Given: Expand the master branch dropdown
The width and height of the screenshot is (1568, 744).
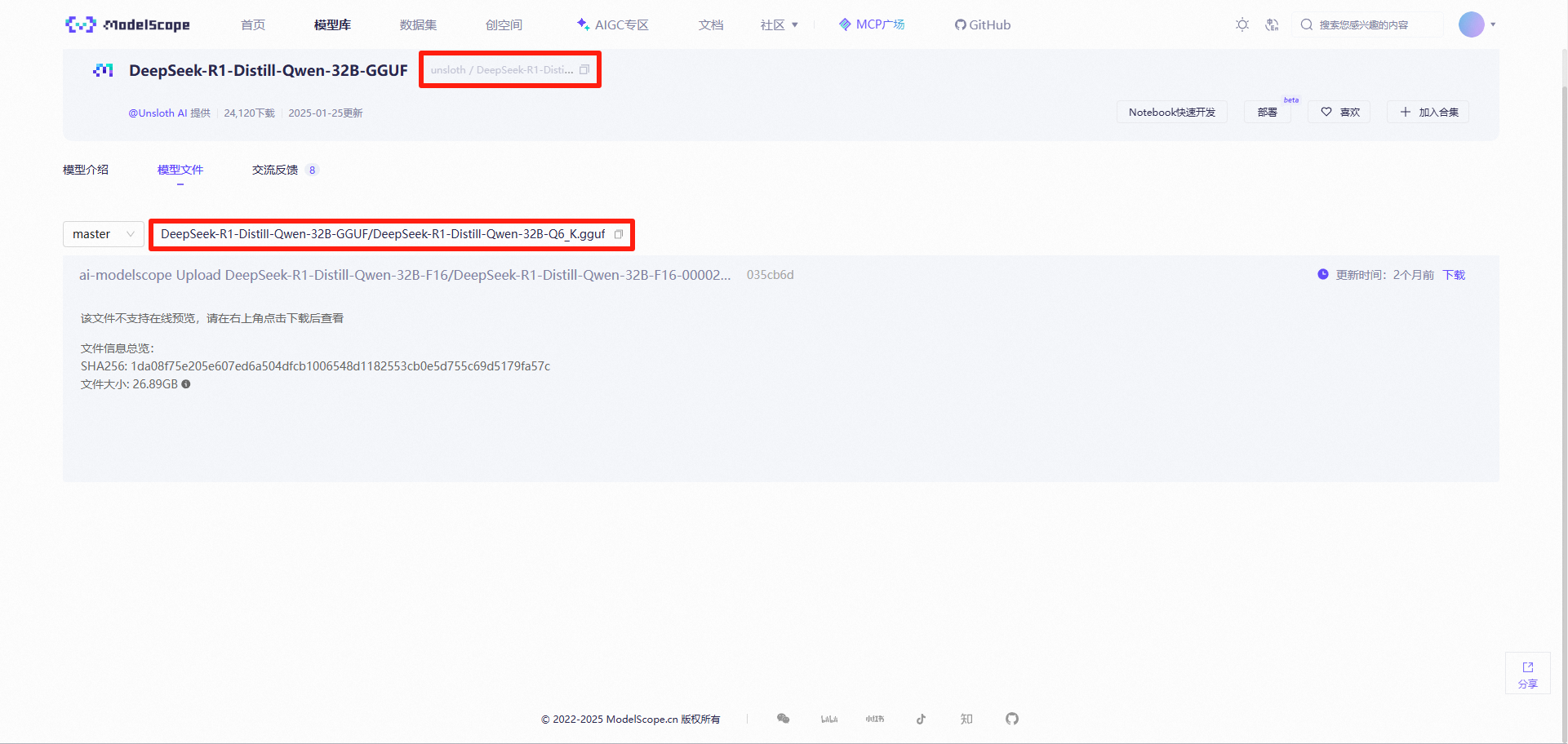Looking at the screenshot, I should tap(104, 234).
